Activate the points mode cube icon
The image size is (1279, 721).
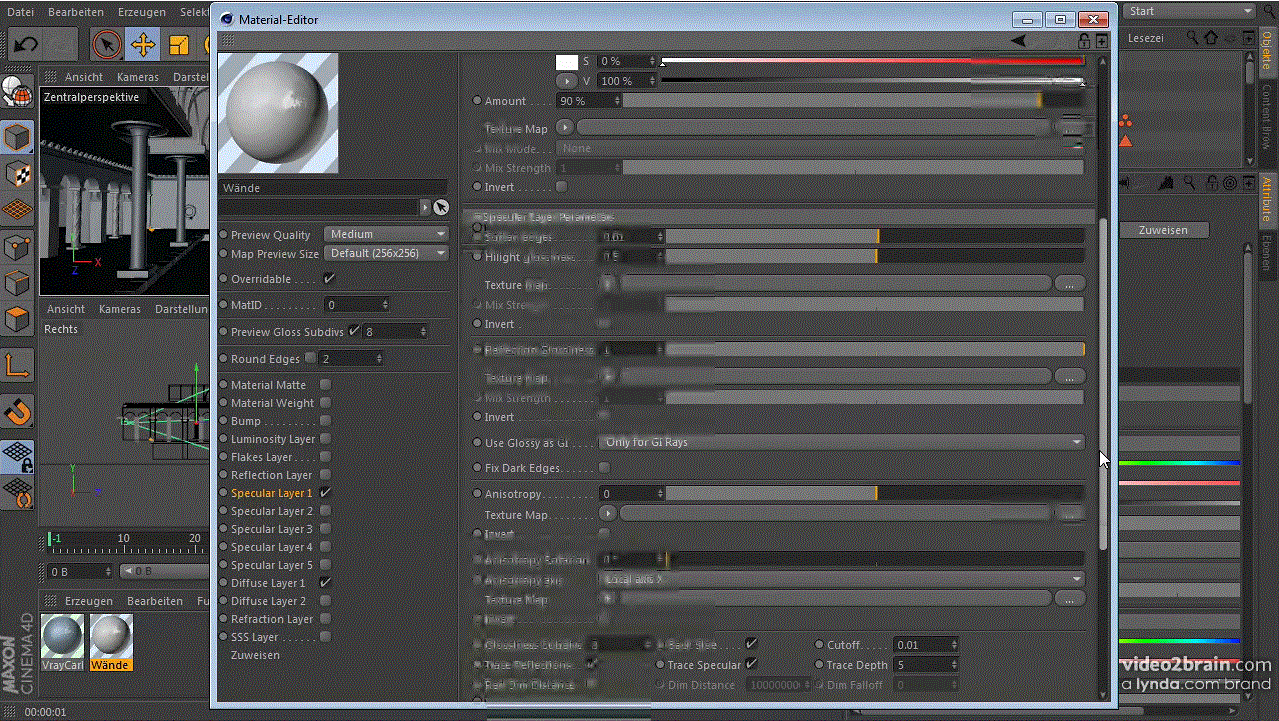coord(17,246)
